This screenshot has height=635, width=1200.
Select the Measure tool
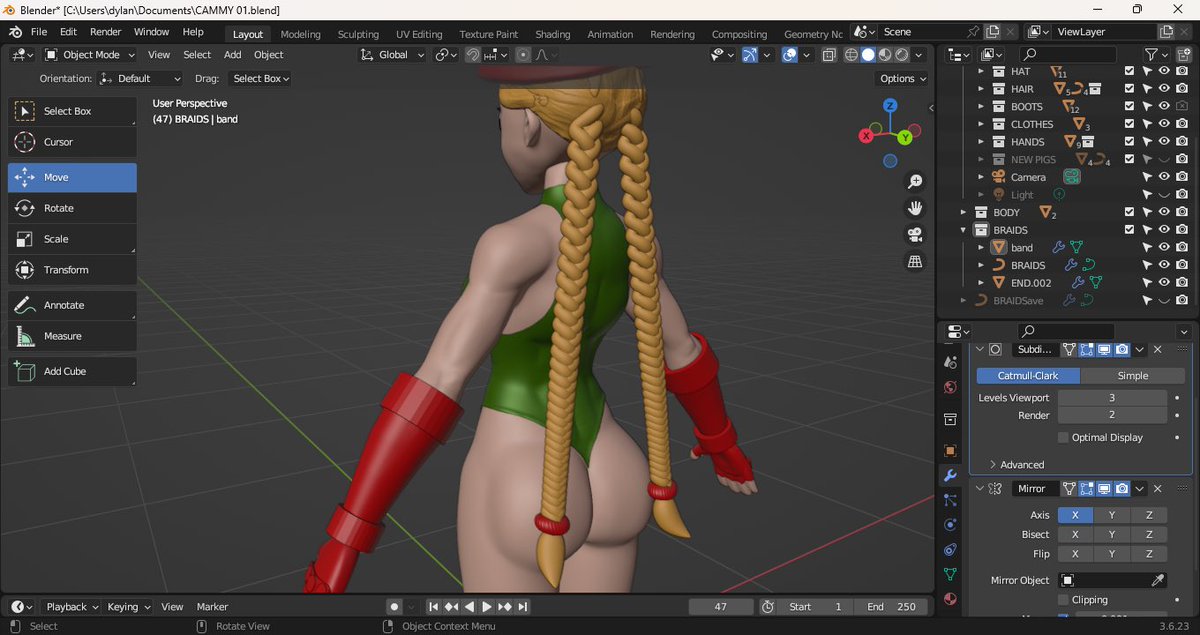72,336
